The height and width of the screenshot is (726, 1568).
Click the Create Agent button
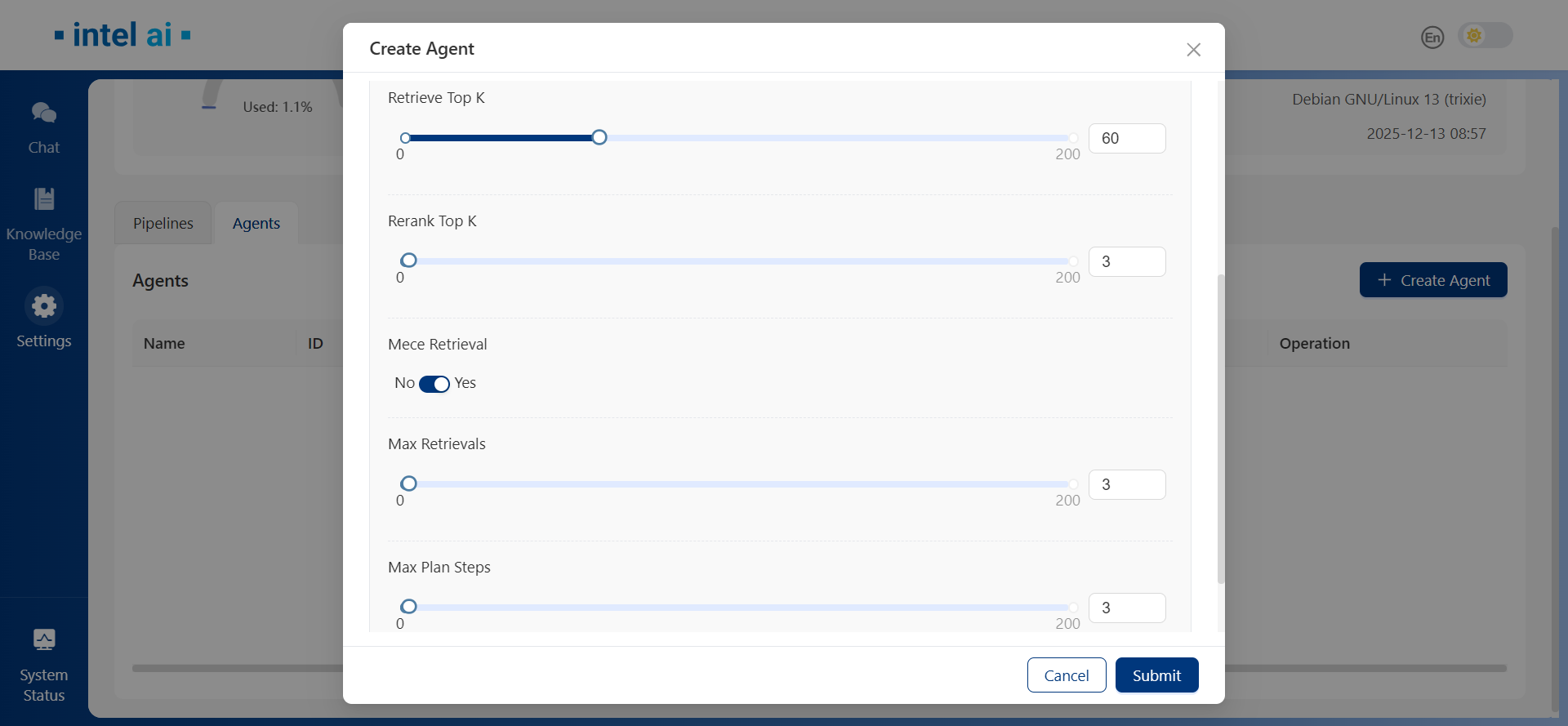(x=1432, y=280)
